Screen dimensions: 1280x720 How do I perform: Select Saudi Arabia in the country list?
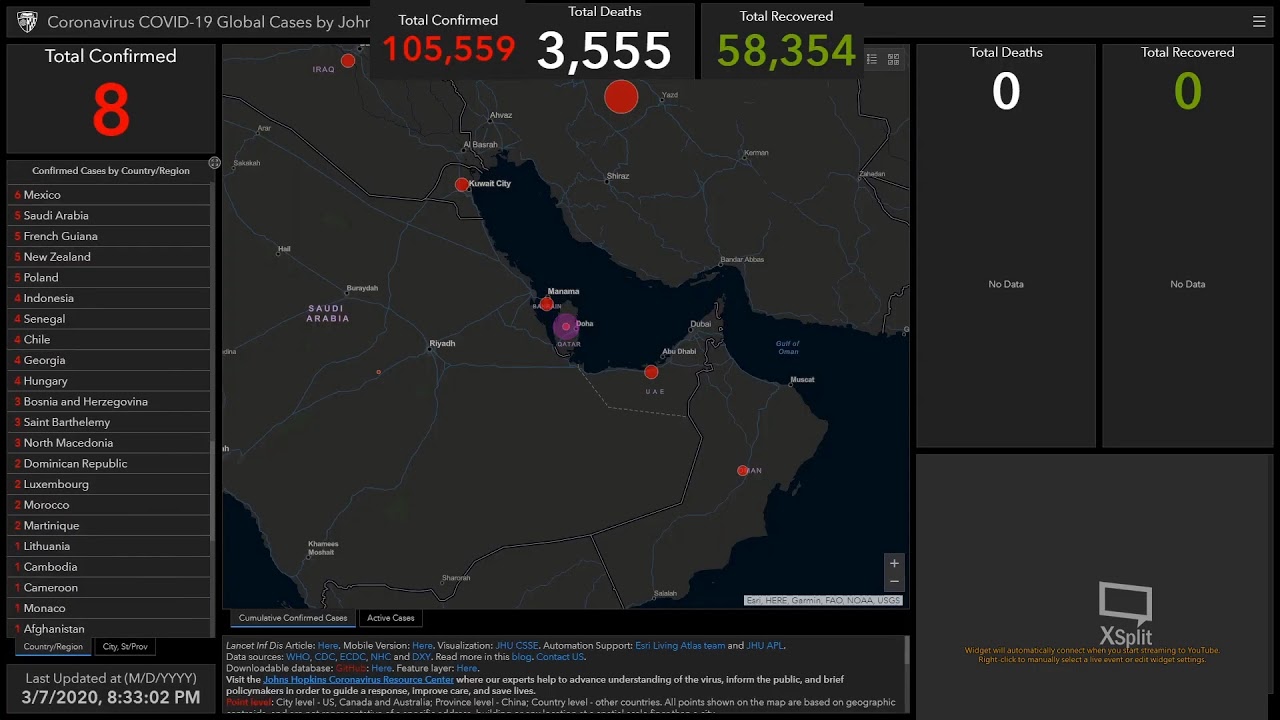tap(110, 215)
